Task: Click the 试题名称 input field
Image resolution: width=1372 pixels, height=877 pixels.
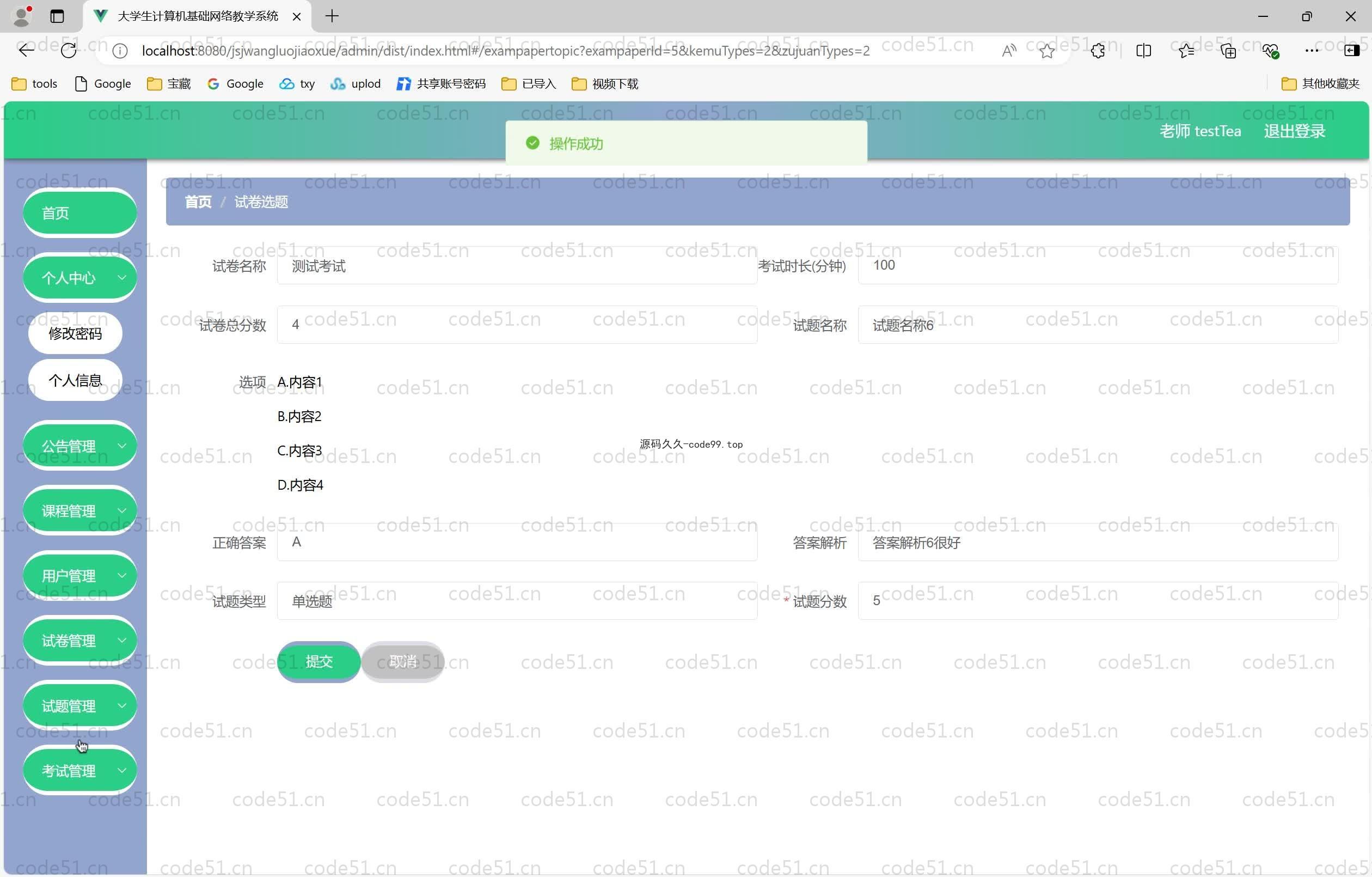Action: [x=1098, y=325]
